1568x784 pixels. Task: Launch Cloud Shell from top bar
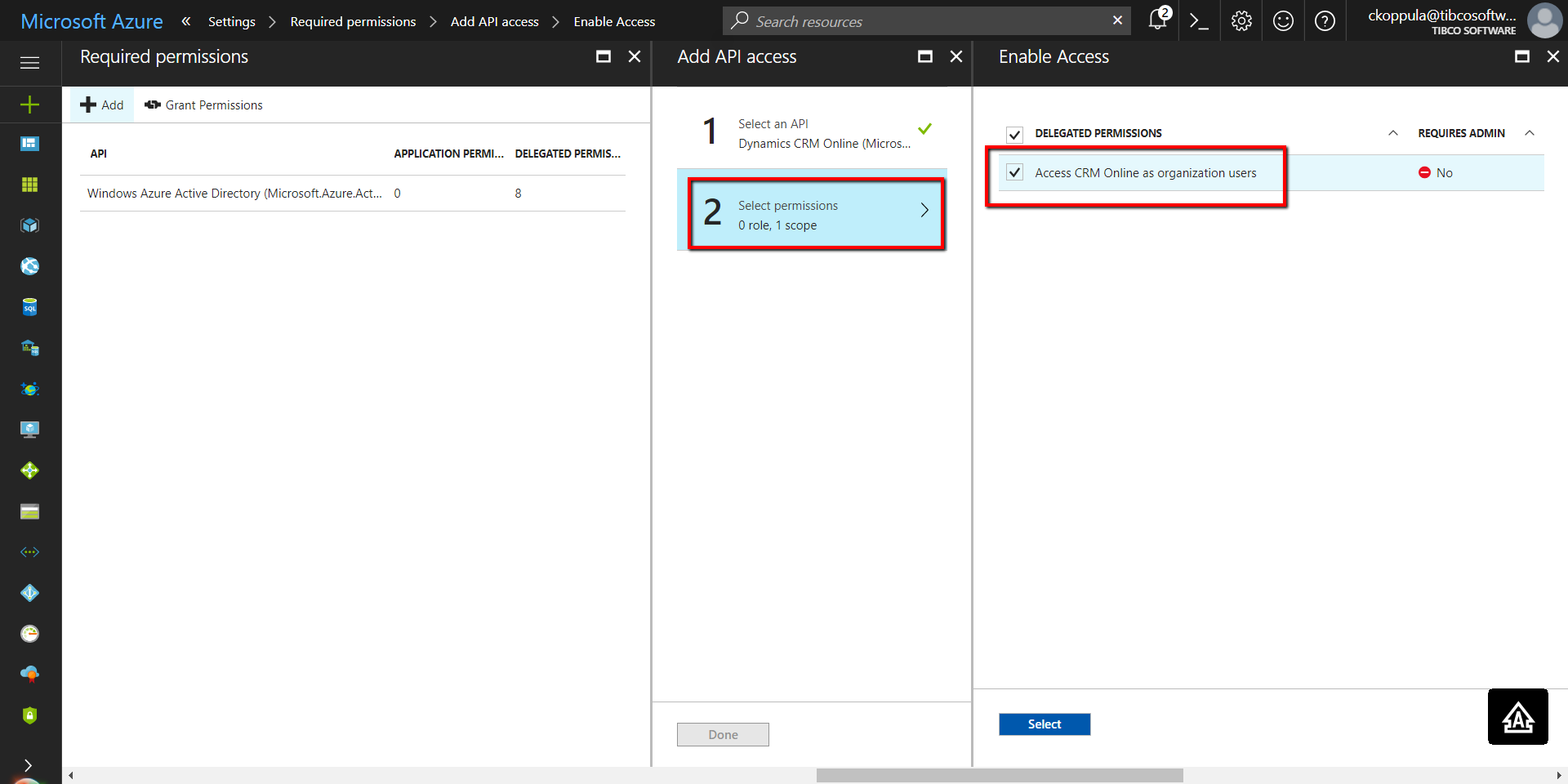pyautogui.click(x=1199, y=20)
